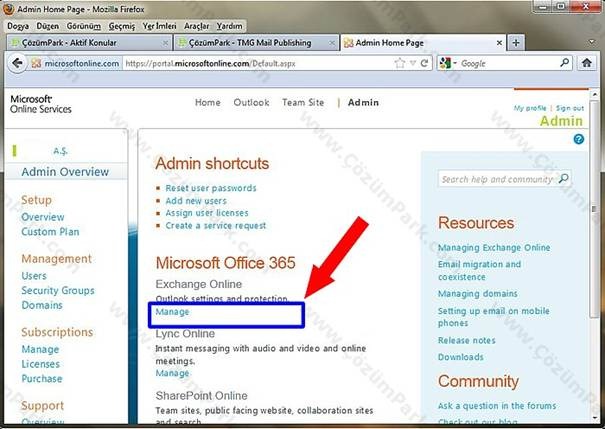The height and width of the screenshot is (429, 605).
Task: Open Security Groups in sidebar
Action: (x=58, y=291)
